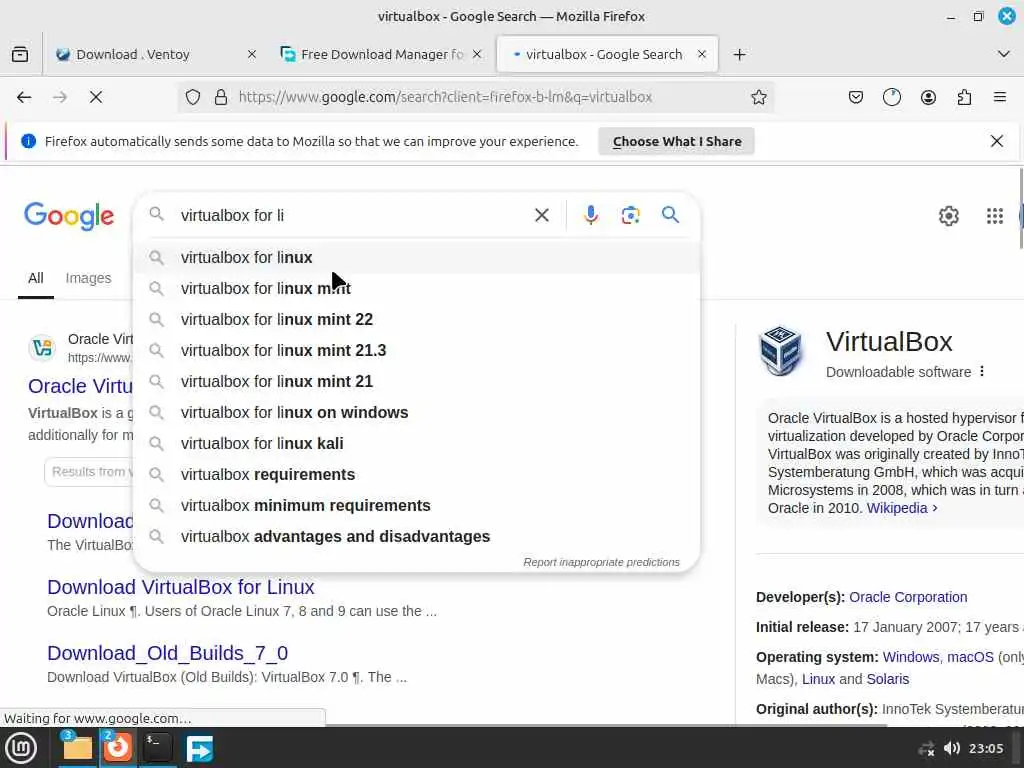Click the Windows operating system link
1024x768 pixels.
912,657
